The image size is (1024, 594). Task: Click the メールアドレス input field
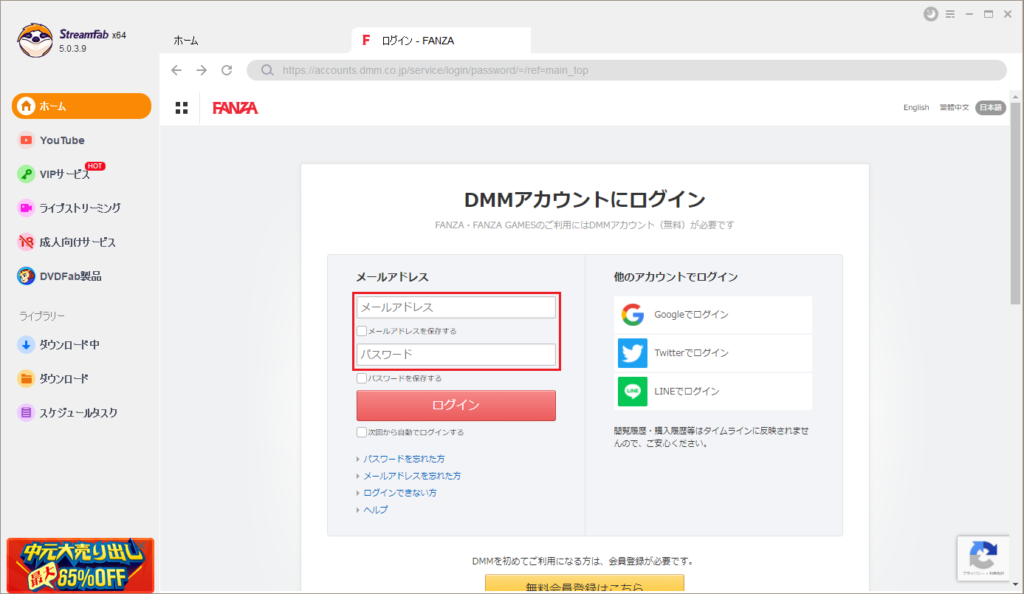click(456, 307)
